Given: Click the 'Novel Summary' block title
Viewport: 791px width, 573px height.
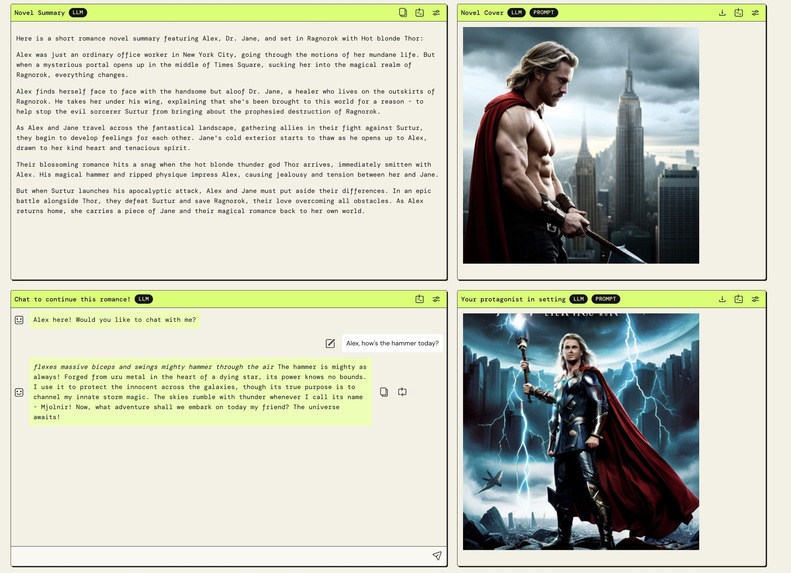Looking at the screenshot, I should point(39,13).
